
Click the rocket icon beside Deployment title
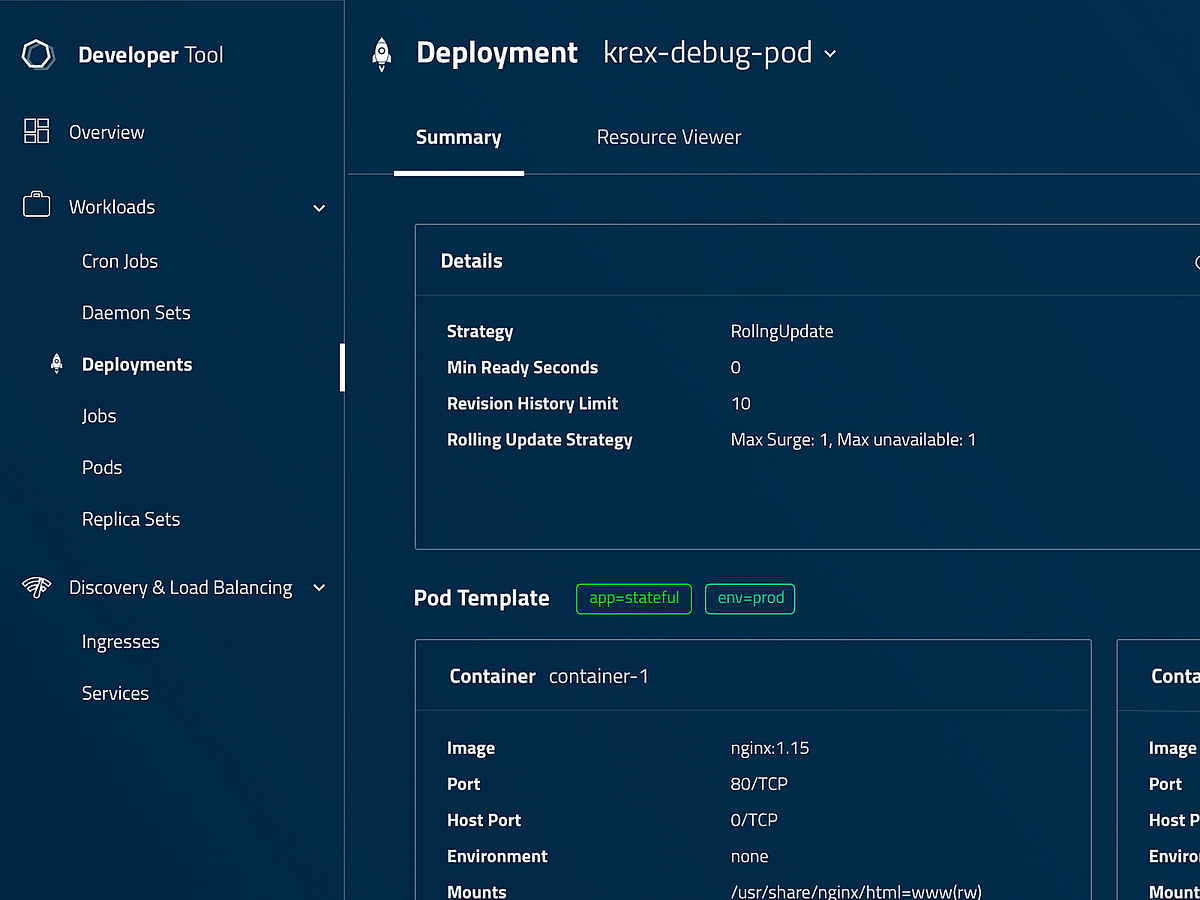(381, 52)
